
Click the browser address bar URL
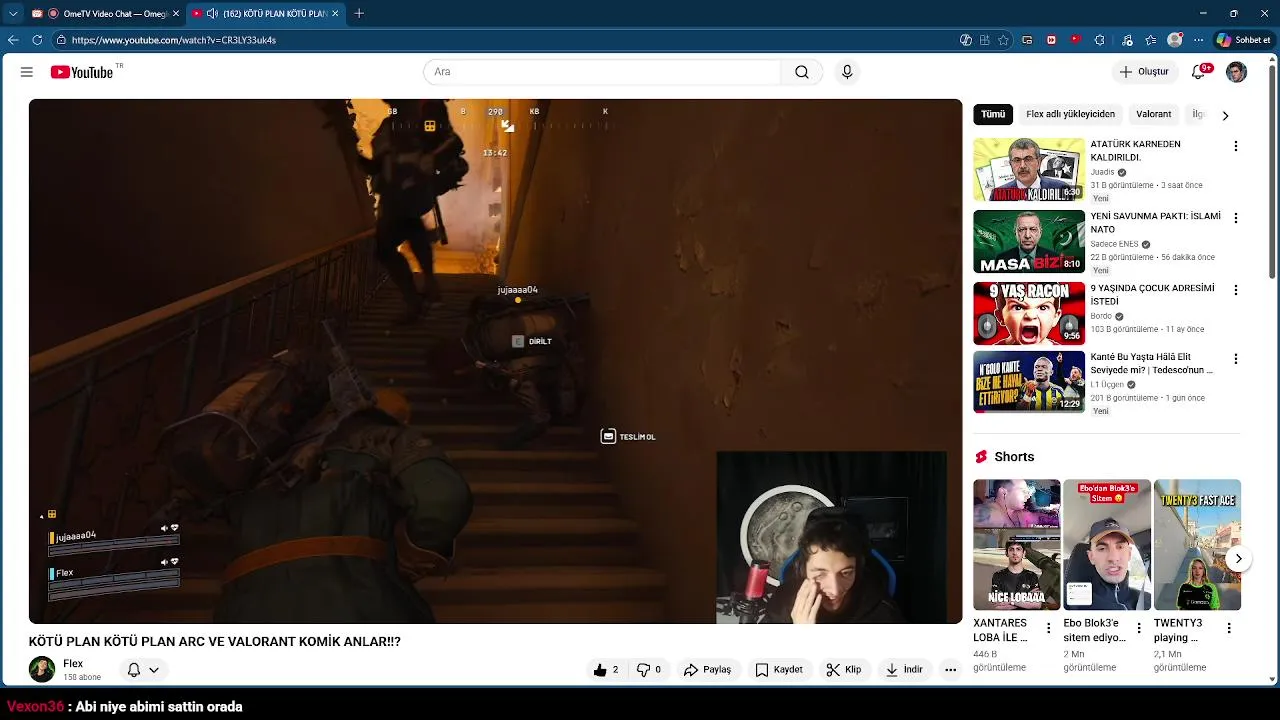pyautogui.click(x=174, y=40)
